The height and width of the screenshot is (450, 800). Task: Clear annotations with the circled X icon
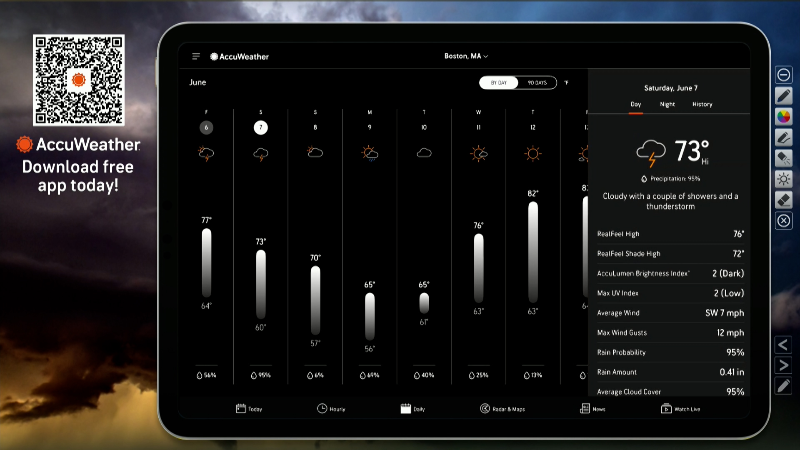point(784,220)
